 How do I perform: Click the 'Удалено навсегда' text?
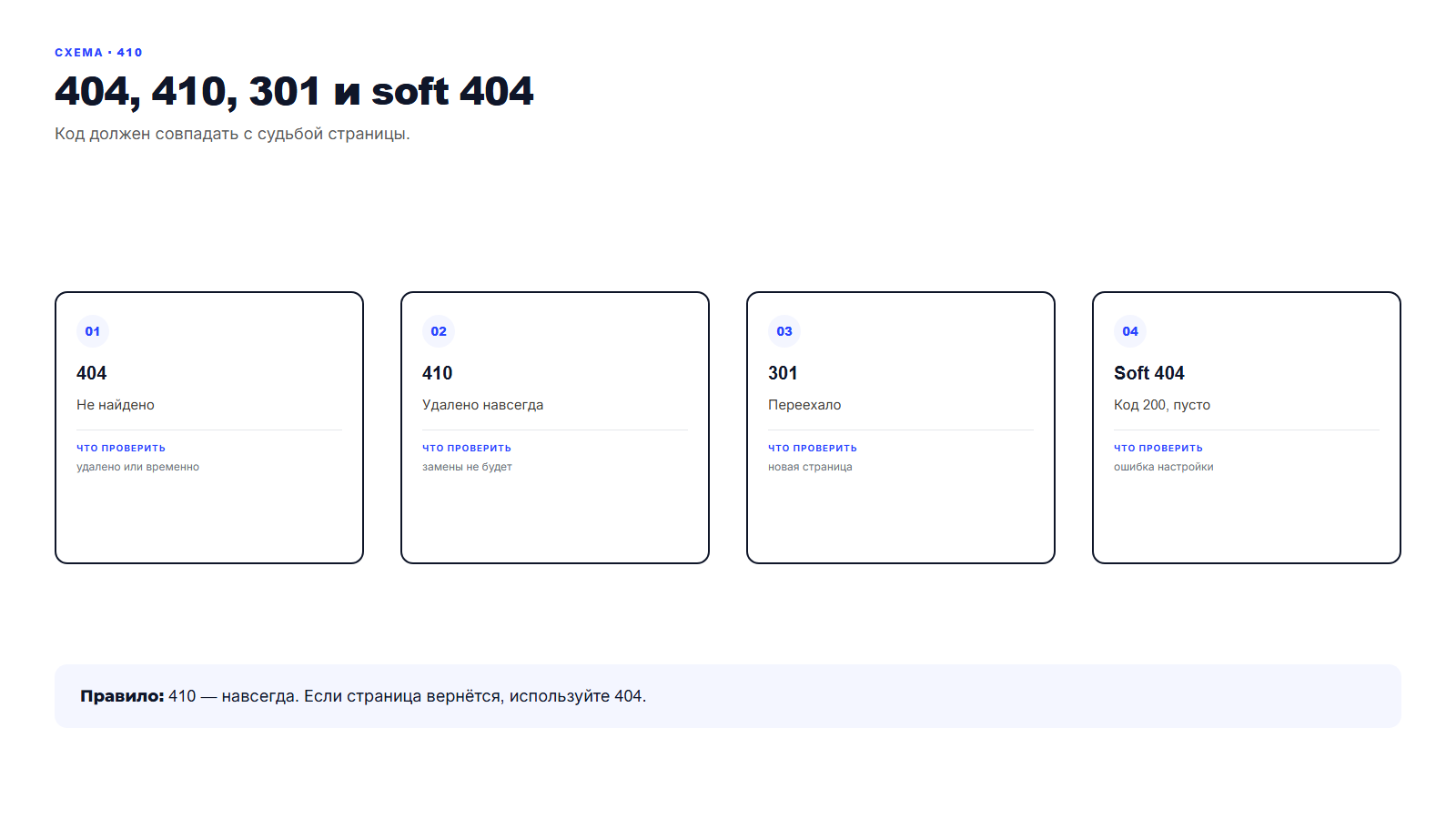[x=483, y=405]
